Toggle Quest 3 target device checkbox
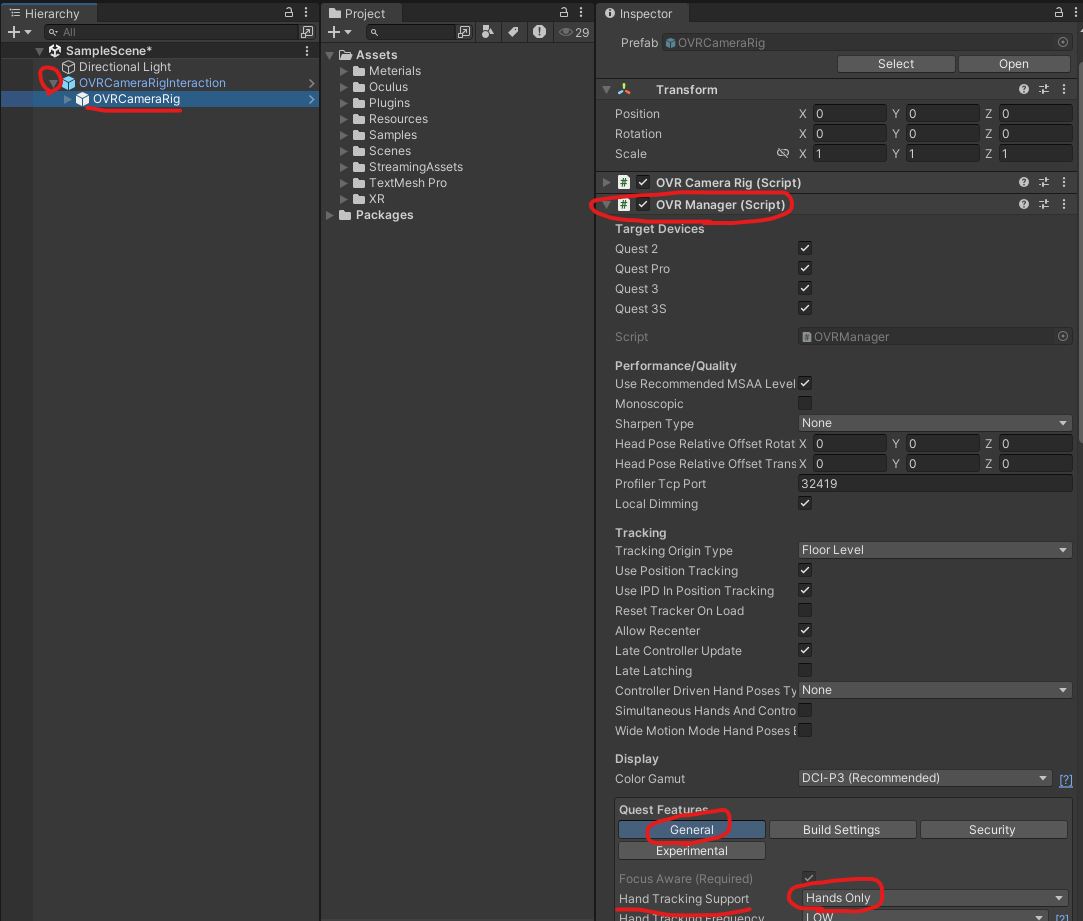The image size is (1083, 921). 805,288
